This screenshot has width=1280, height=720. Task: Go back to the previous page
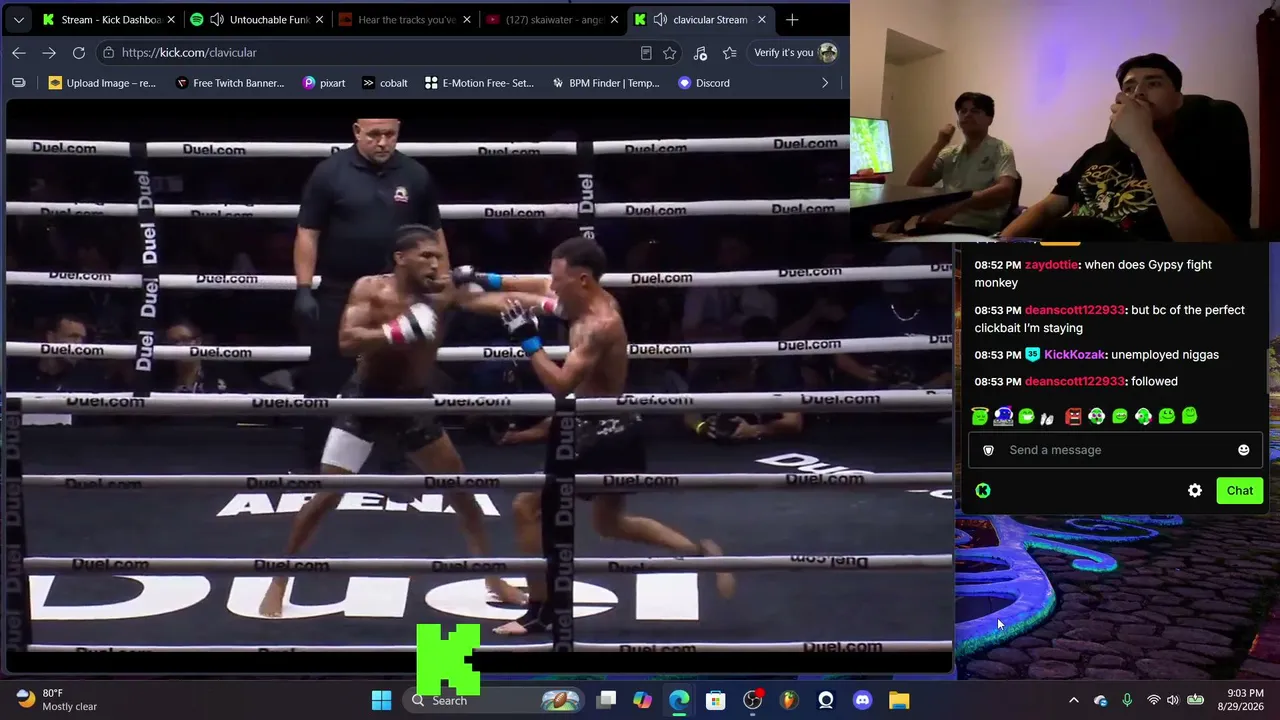19,53
